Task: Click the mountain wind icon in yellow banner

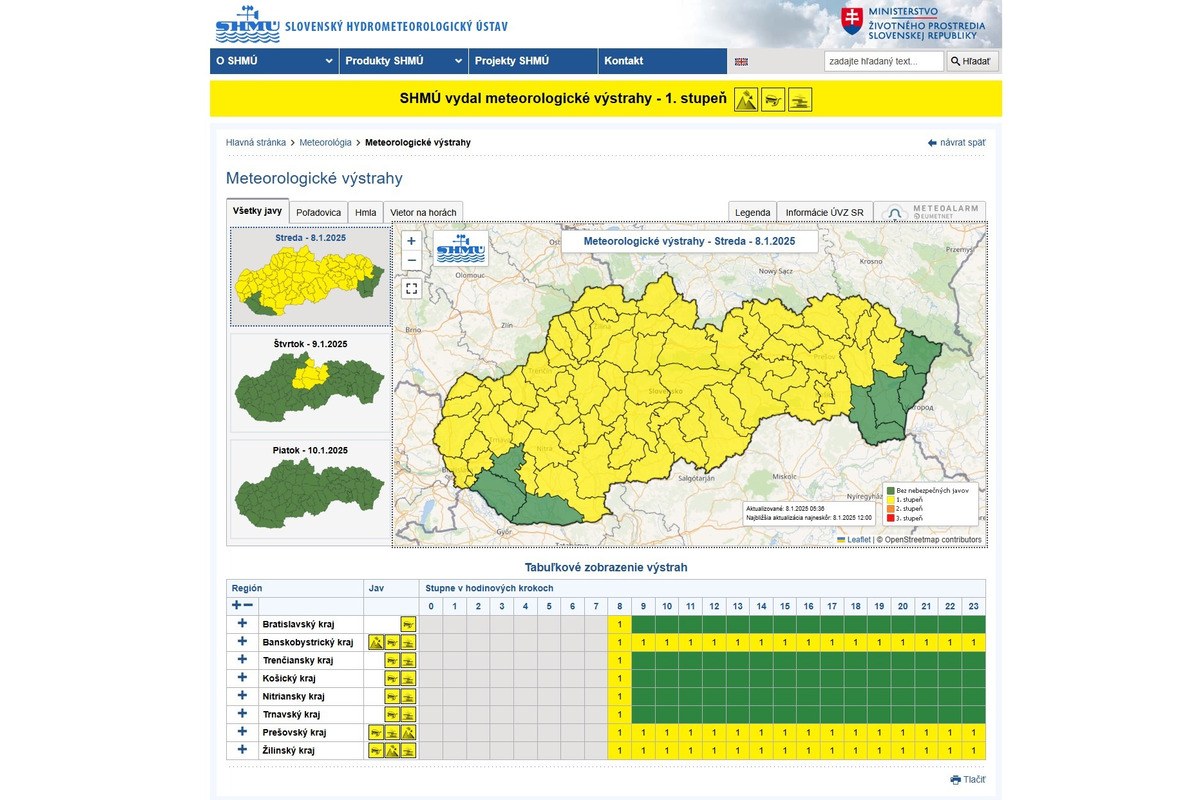Action: tap(746, 100)
